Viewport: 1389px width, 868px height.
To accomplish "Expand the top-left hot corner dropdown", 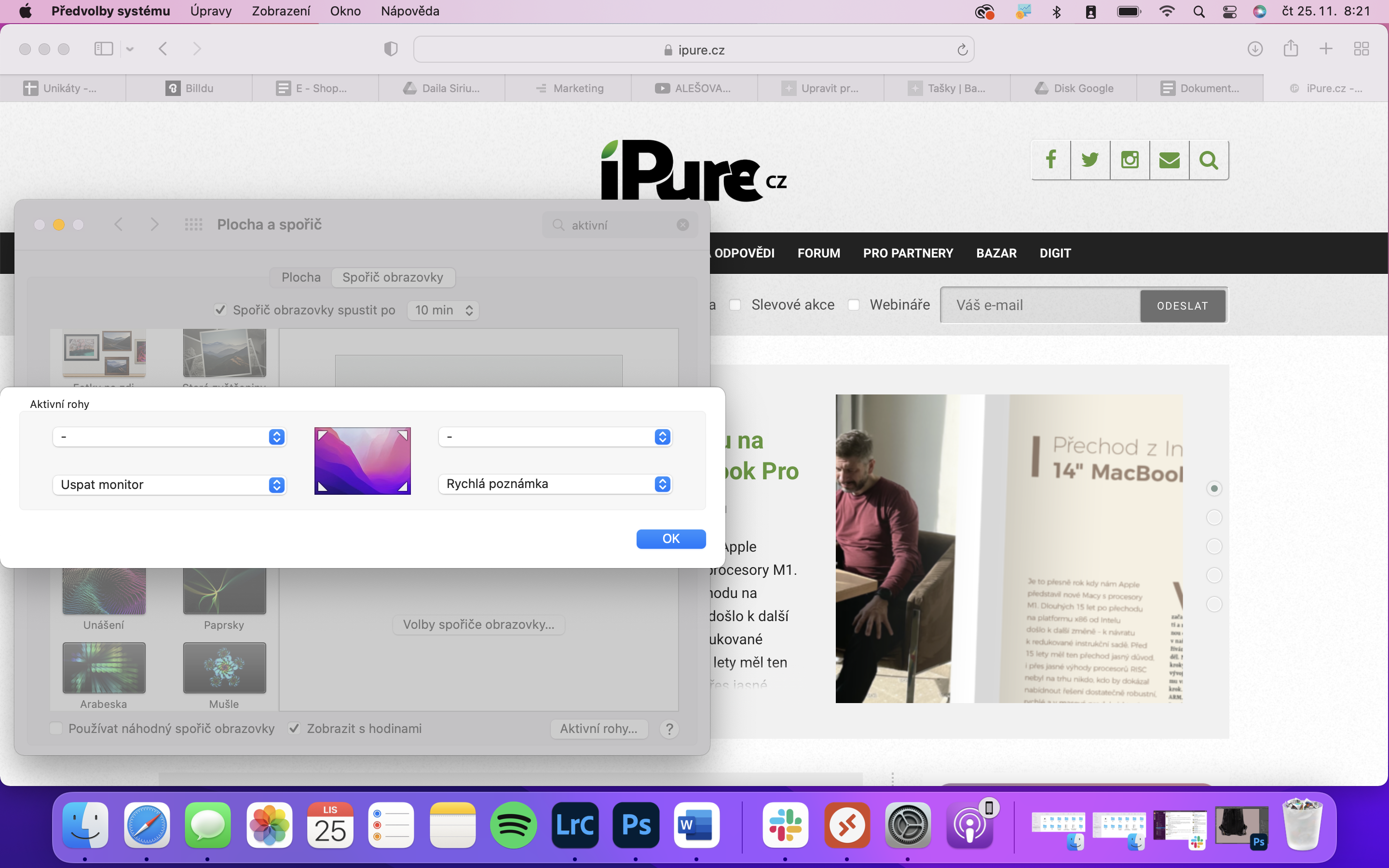I will click(x=169, y=437).
